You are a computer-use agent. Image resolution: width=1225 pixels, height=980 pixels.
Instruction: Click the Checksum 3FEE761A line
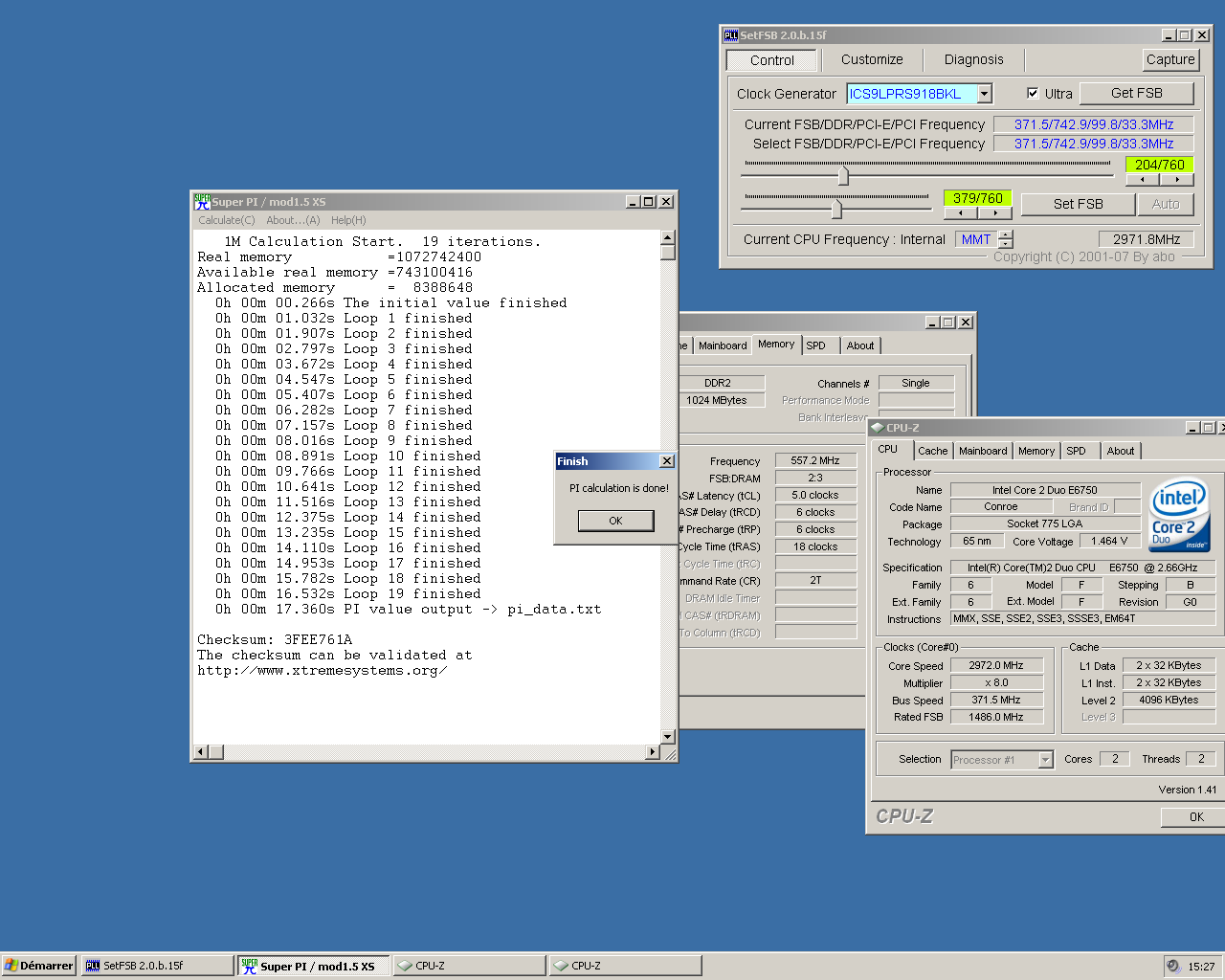pyautogui.click(x=275, y=639)
